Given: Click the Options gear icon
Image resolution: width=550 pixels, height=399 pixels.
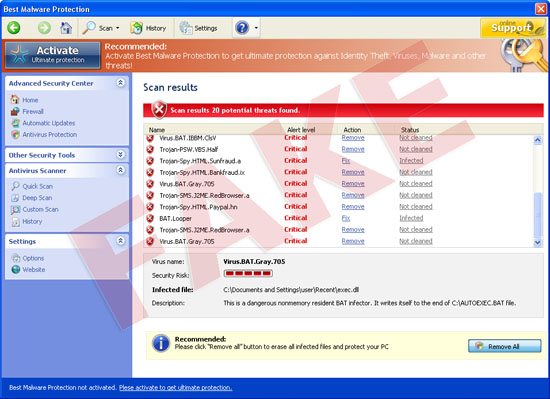Looking at the screenshot, I should 16,258.
